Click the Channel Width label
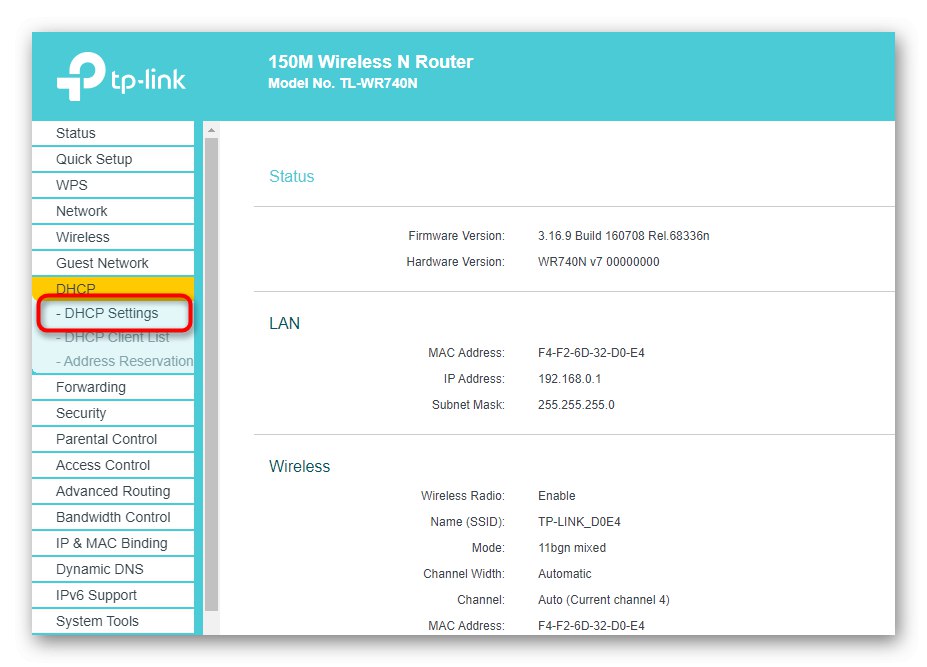Viewport: 927px width, 667px height. pos(464,574)
